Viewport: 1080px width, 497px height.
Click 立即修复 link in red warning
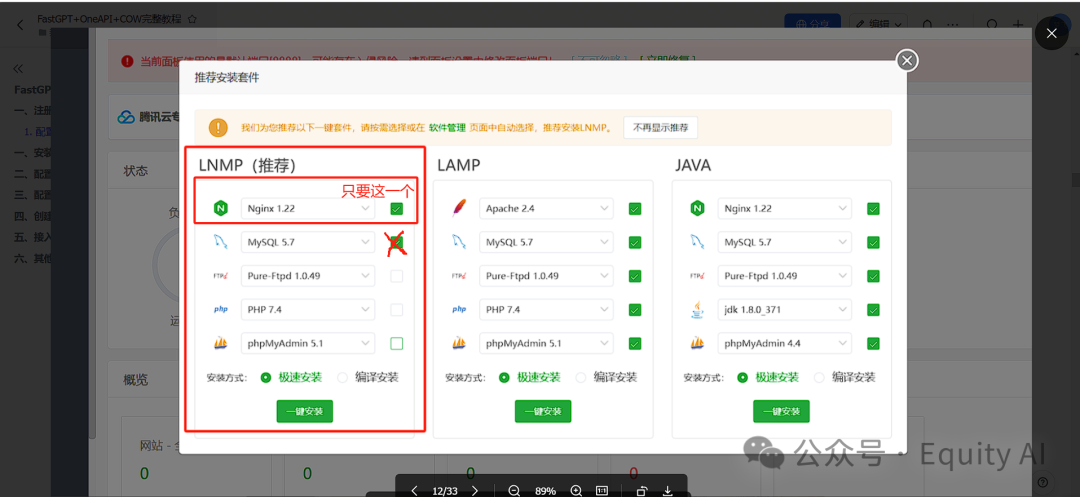tap(667, 61)
